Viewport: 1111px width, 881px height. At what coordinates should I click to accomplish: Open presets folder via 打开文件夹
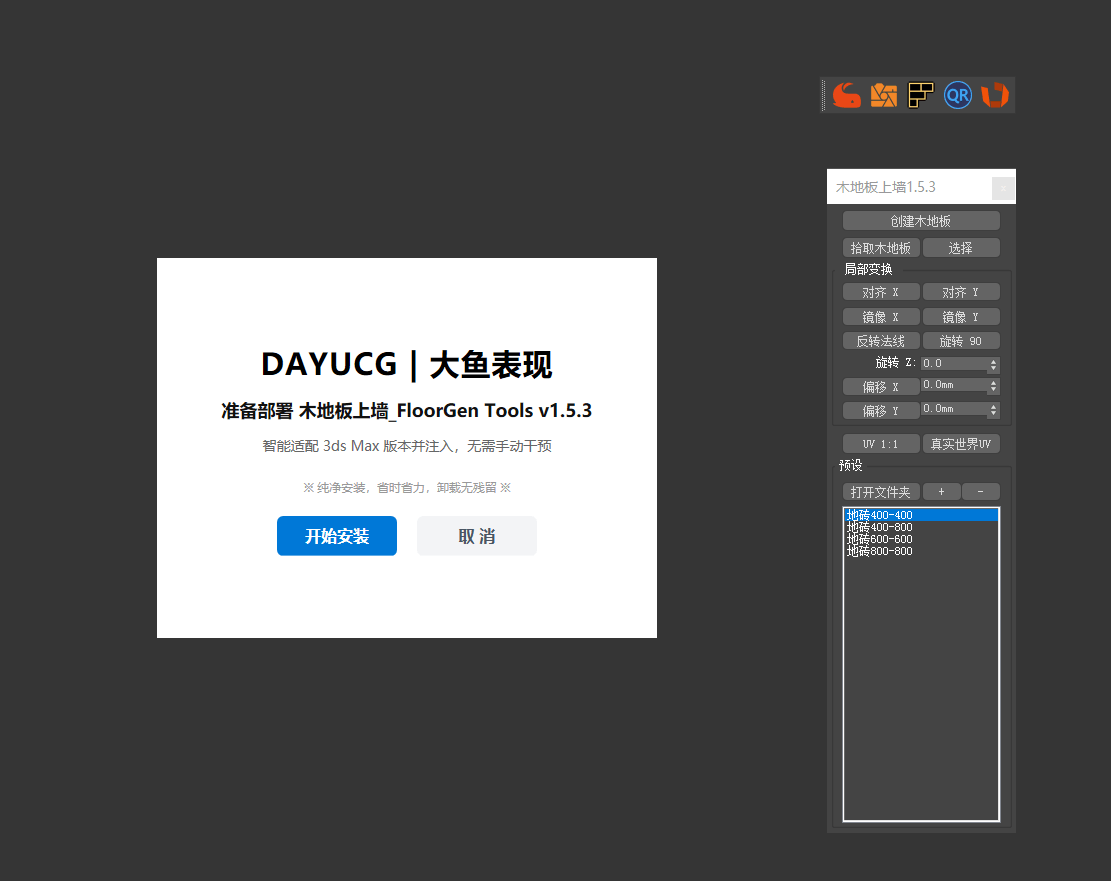point(881,492)
